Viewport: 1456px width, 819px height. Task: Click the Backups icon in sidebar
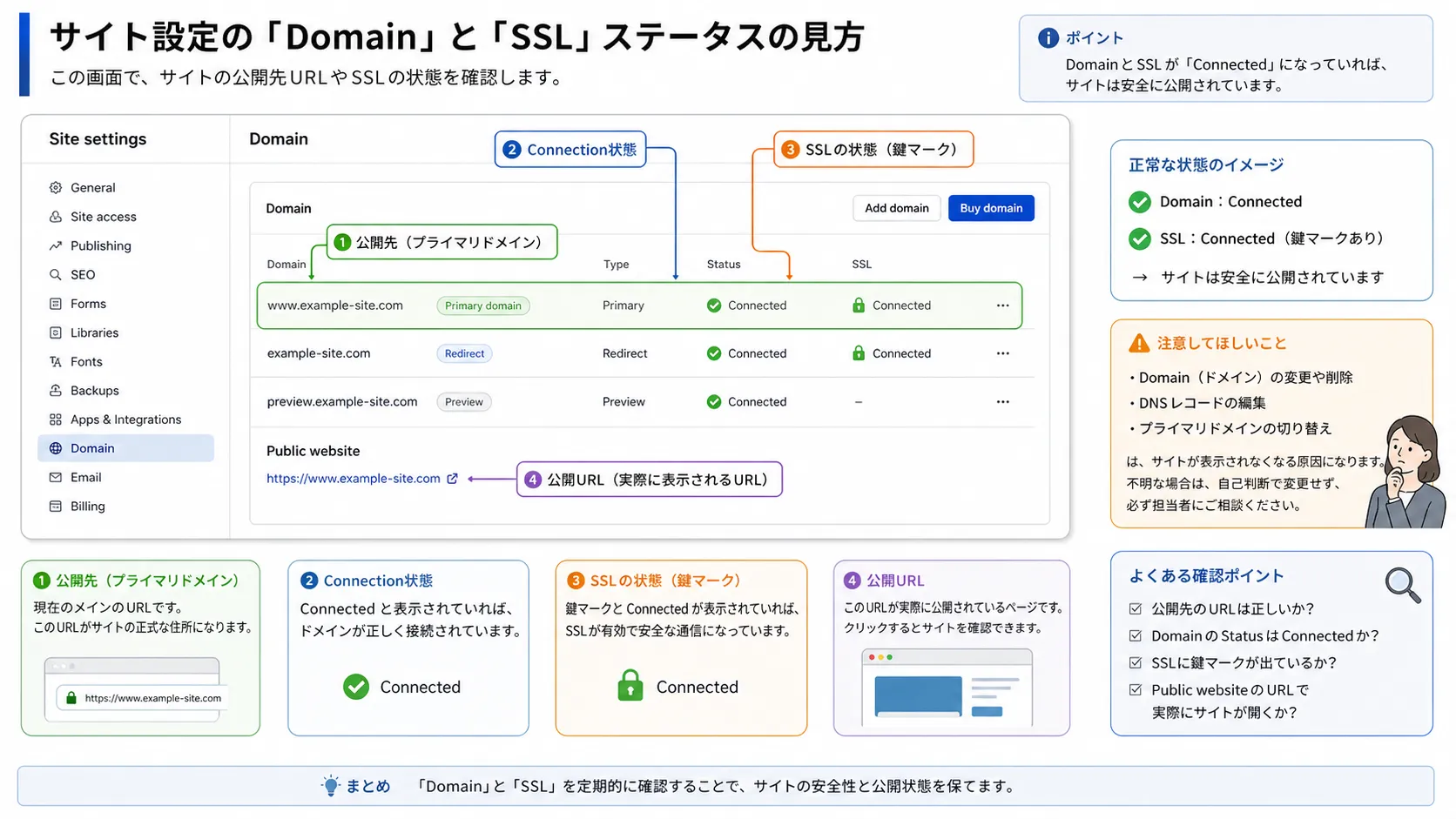coord(56,391)
